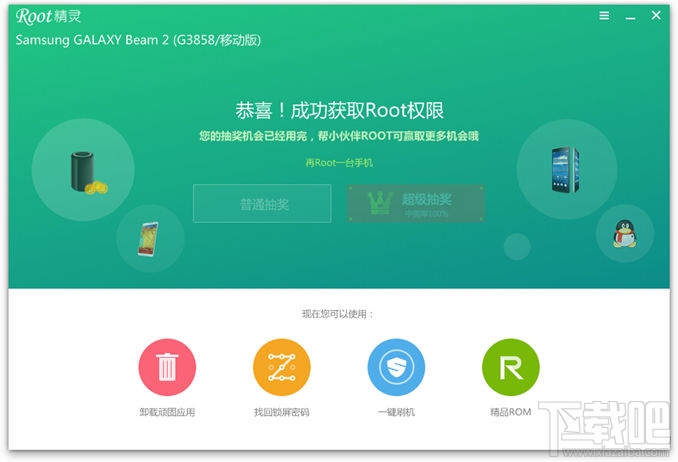Click the Root精灵 logo
This screenshot has width=678, height=462.
click(x=48, y=16)
